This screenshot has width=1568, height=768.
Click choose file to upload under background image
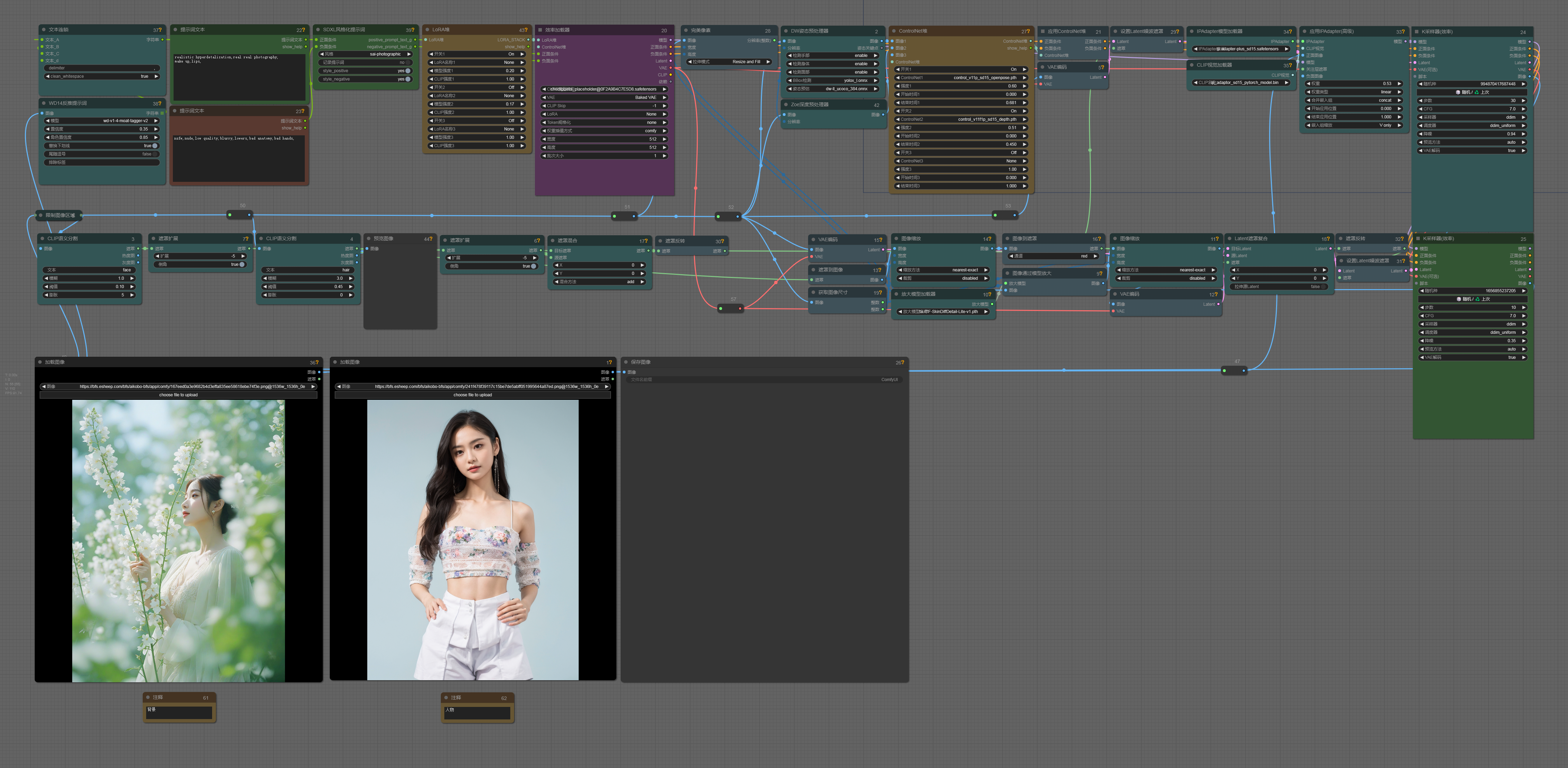(x=178, y=395)
